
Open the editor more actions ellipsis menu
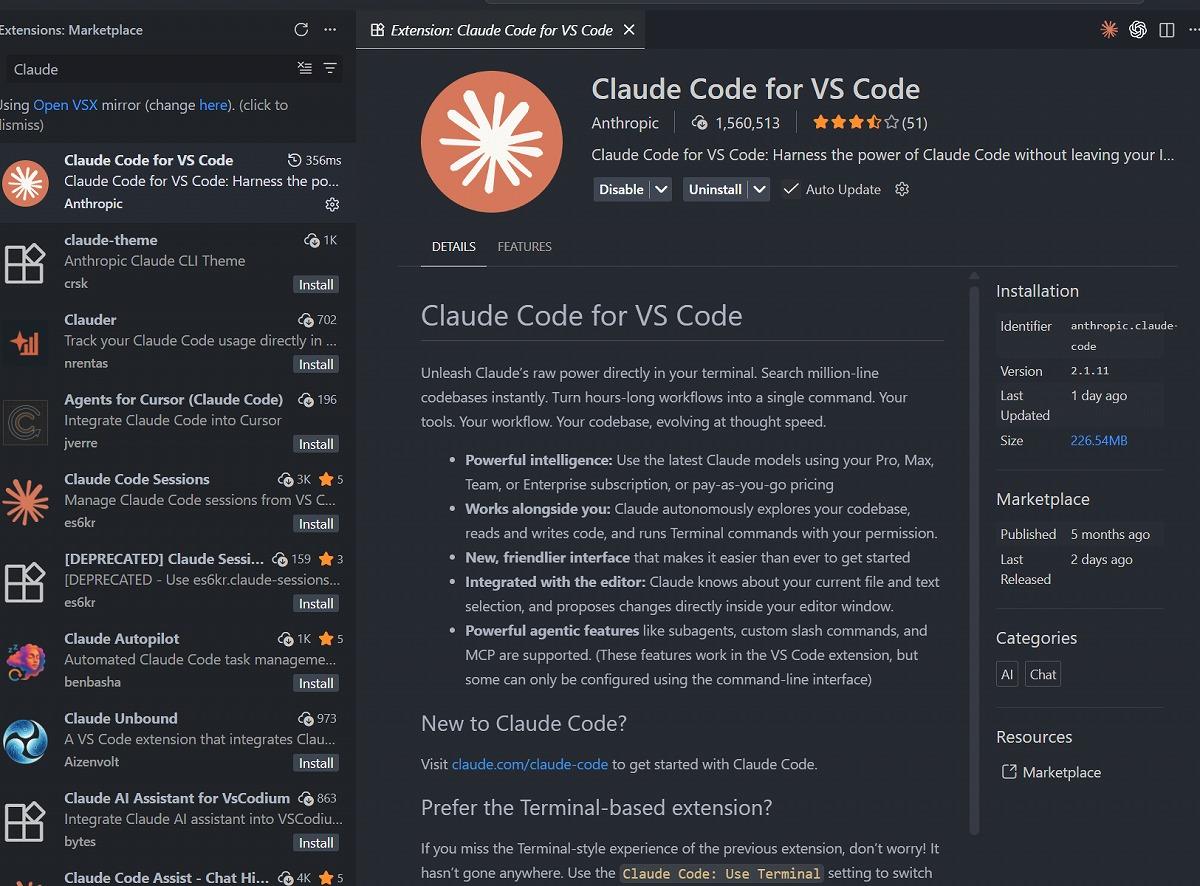pos(1193,30)
